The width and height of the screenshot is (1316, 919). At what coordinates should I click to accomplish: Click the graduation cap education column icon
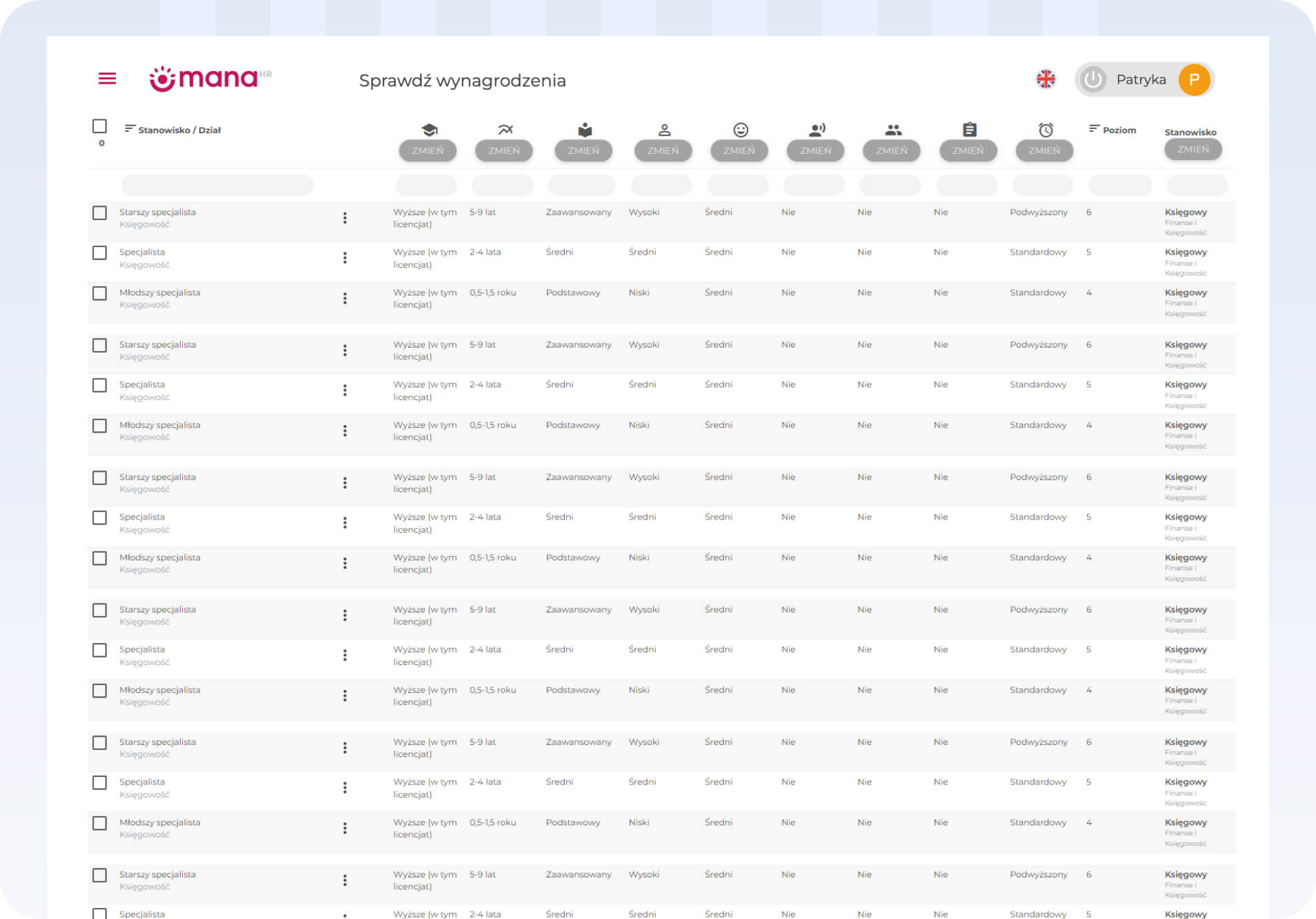pos(429,130)
